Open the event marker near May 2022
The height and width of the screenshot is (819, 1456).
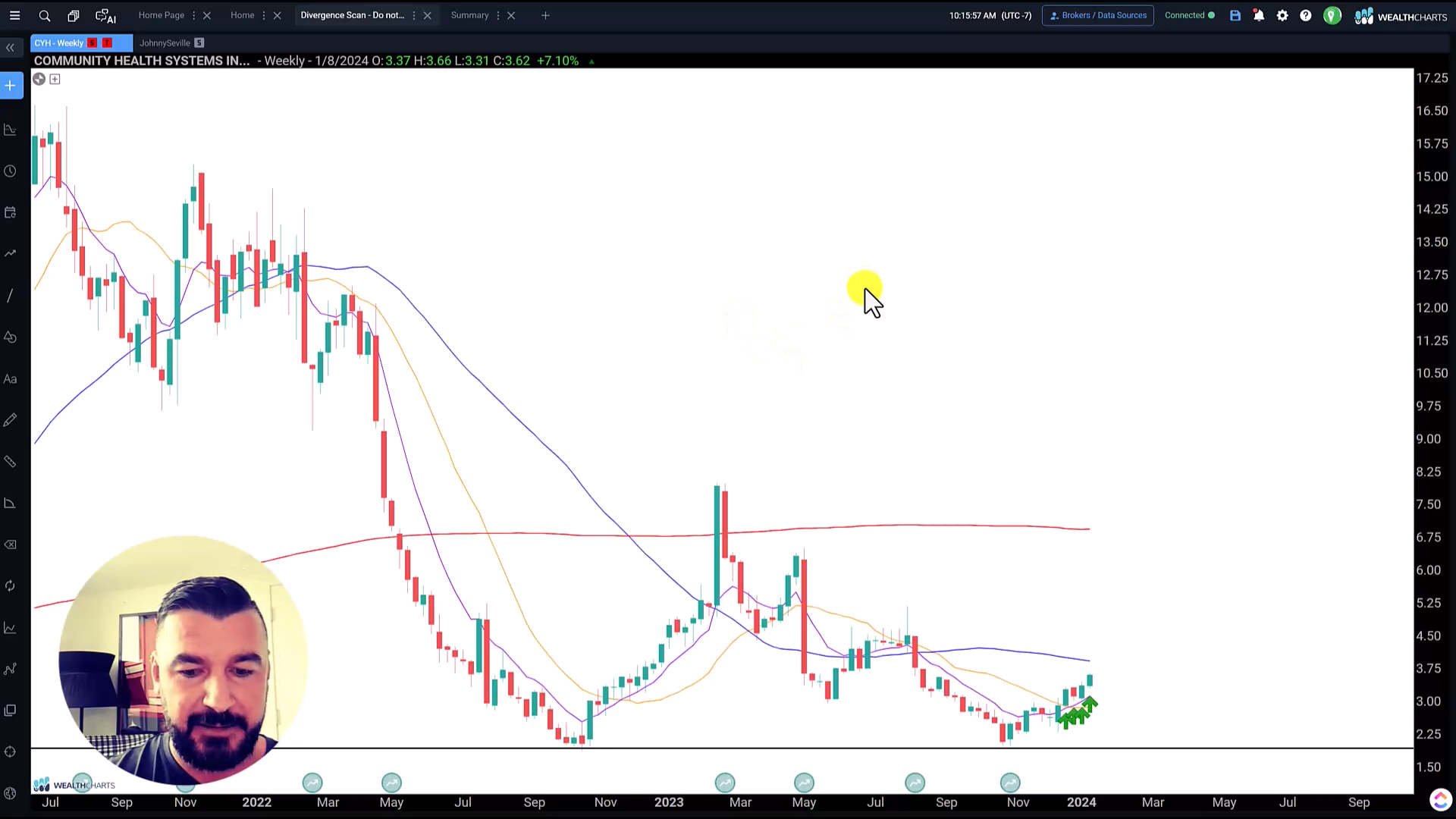[x=391, y=783]
